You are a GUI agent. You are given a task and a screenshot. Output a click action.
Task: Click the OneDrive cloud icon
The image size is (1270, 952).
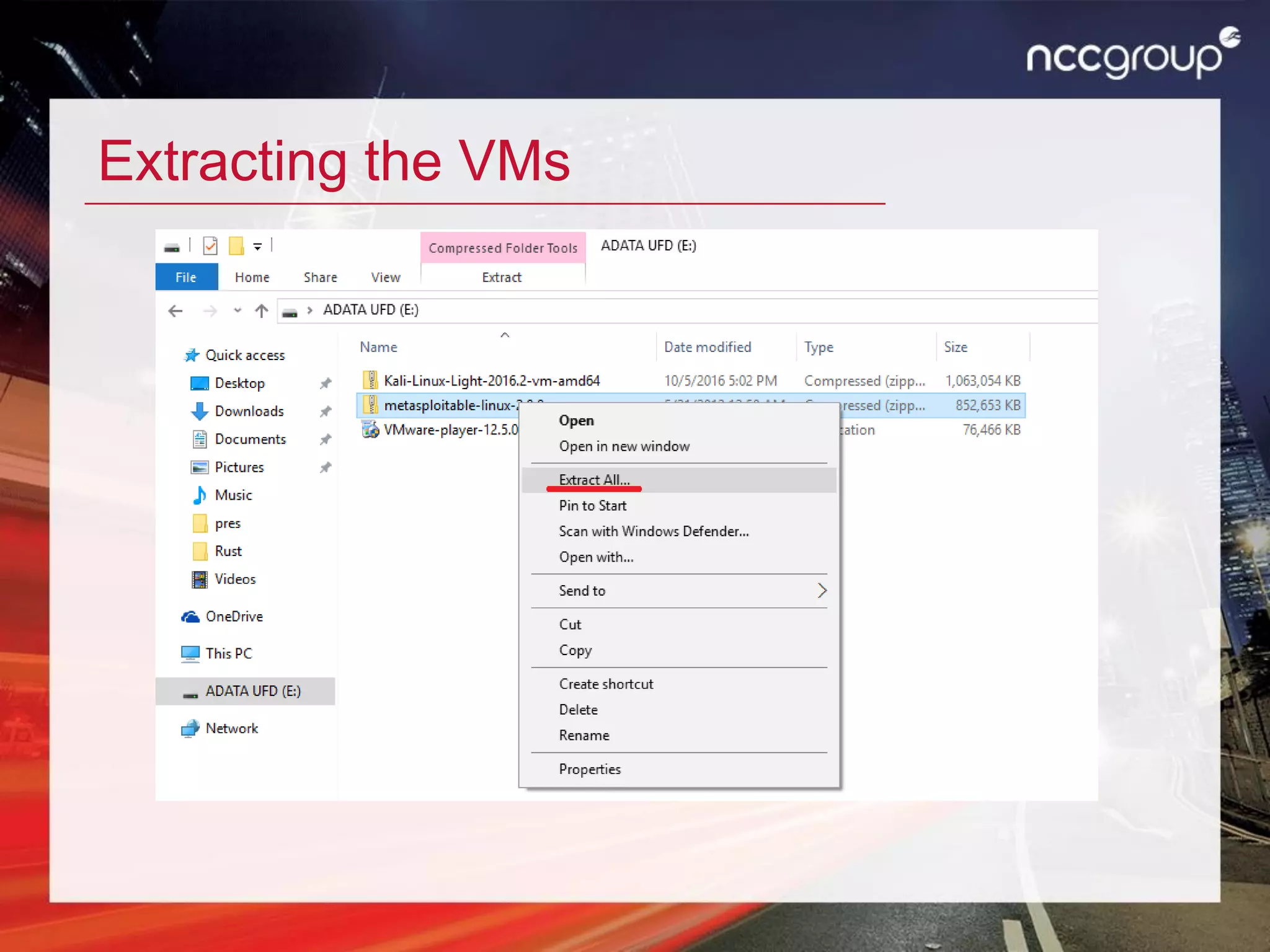click(x=190, y=617)
